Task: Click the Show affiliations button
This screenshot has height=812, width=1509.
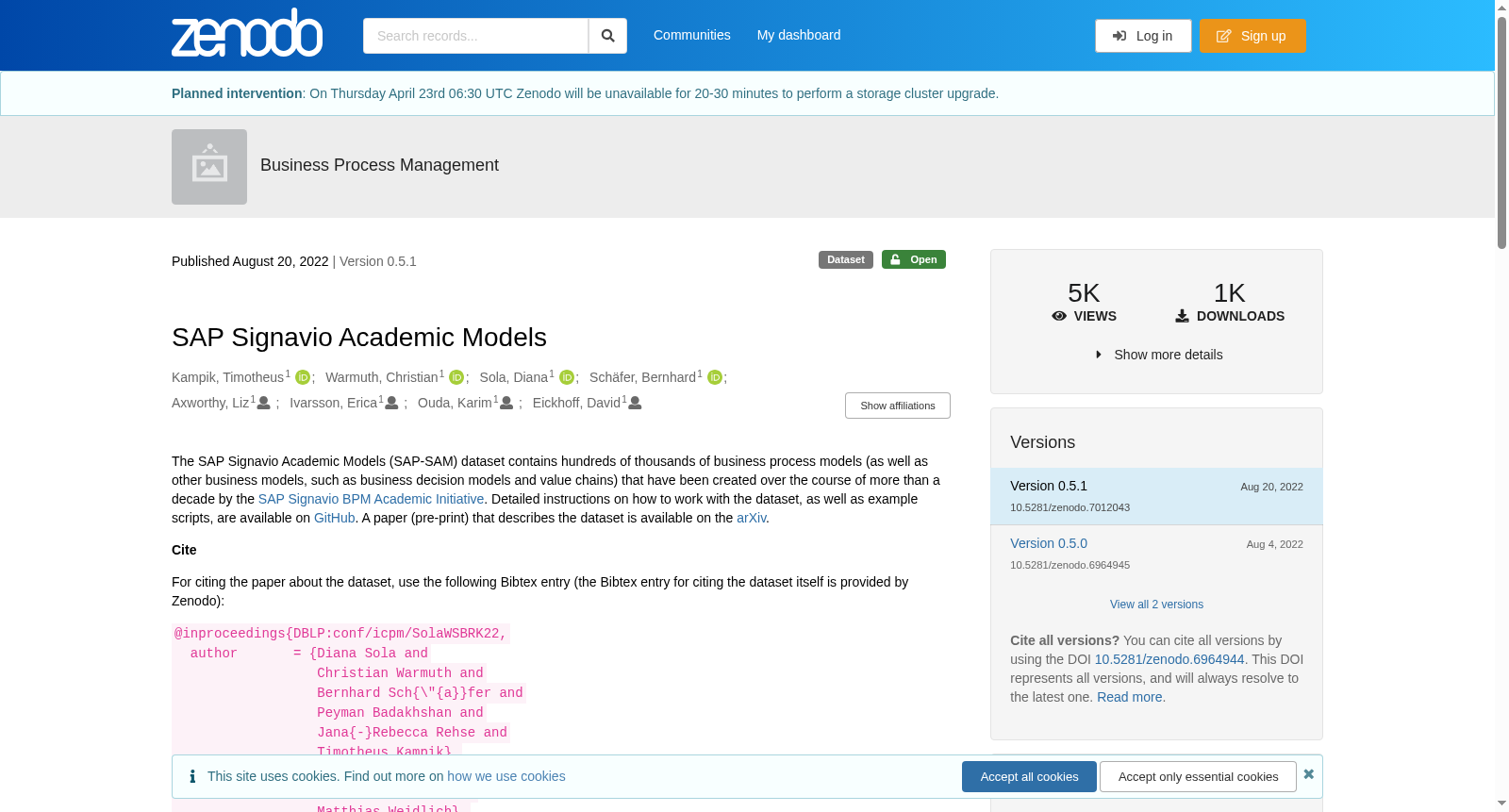Action: pyautogui.click(x=898, y=406)
